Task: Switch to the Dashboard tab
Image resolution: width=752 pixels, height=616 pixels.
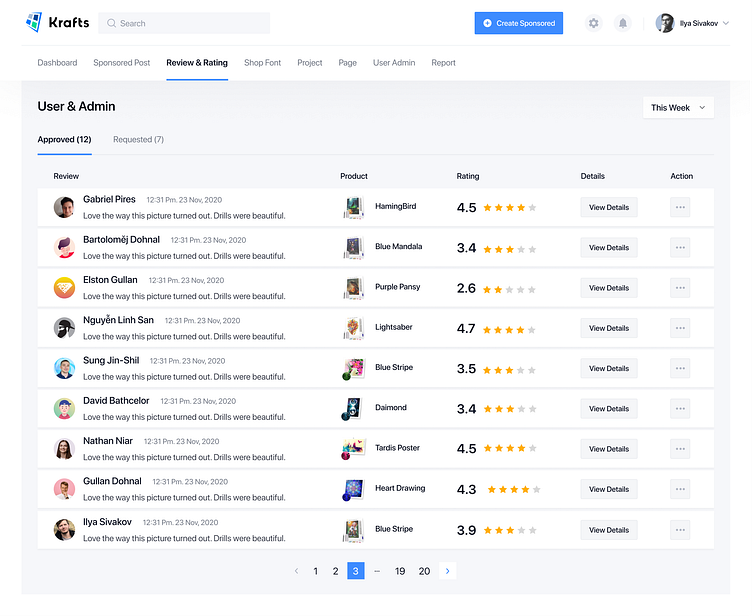Action: tap(57, 63)
